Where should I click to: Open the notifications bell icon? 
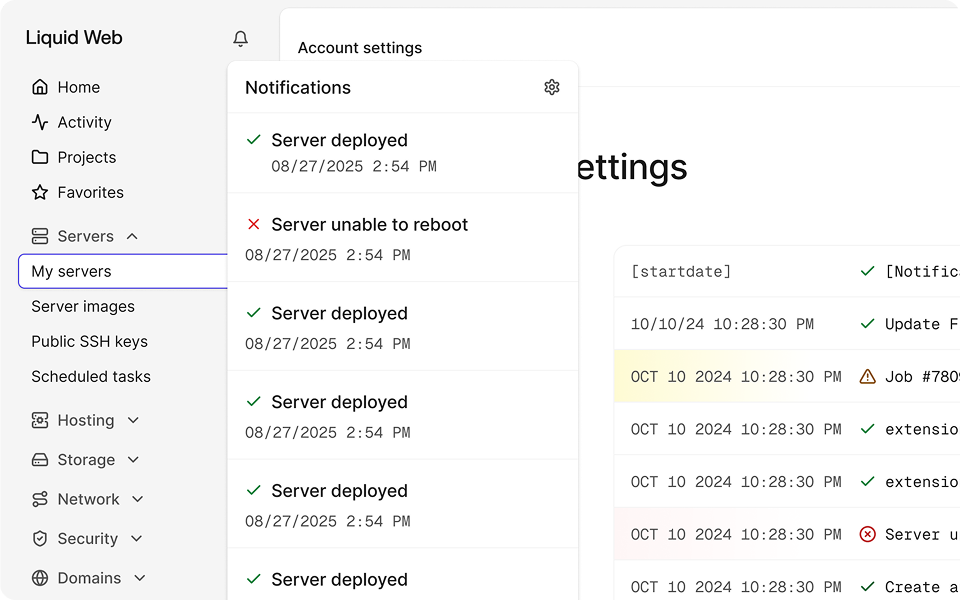(x=241, y=39)
